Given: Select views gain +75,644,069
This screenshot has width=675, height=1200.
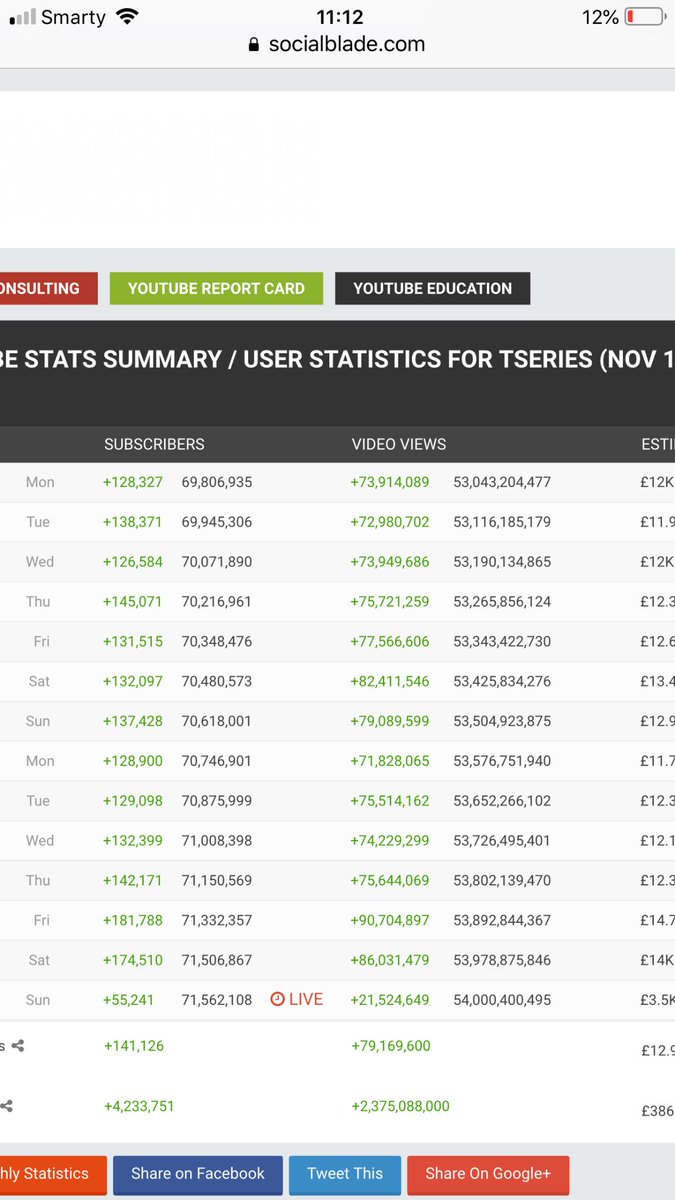Looking at the screenshot, I should pos(390,880).
